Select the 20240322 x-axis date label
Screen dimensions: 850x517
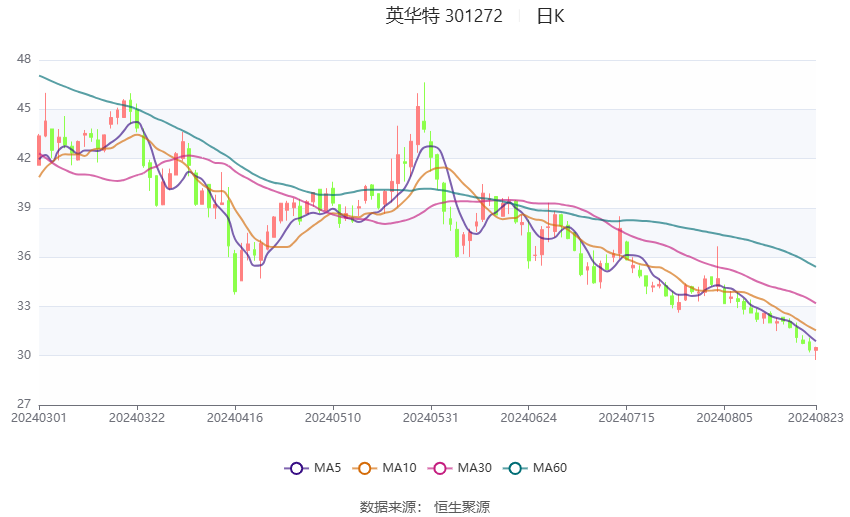[x=137, y=418]
